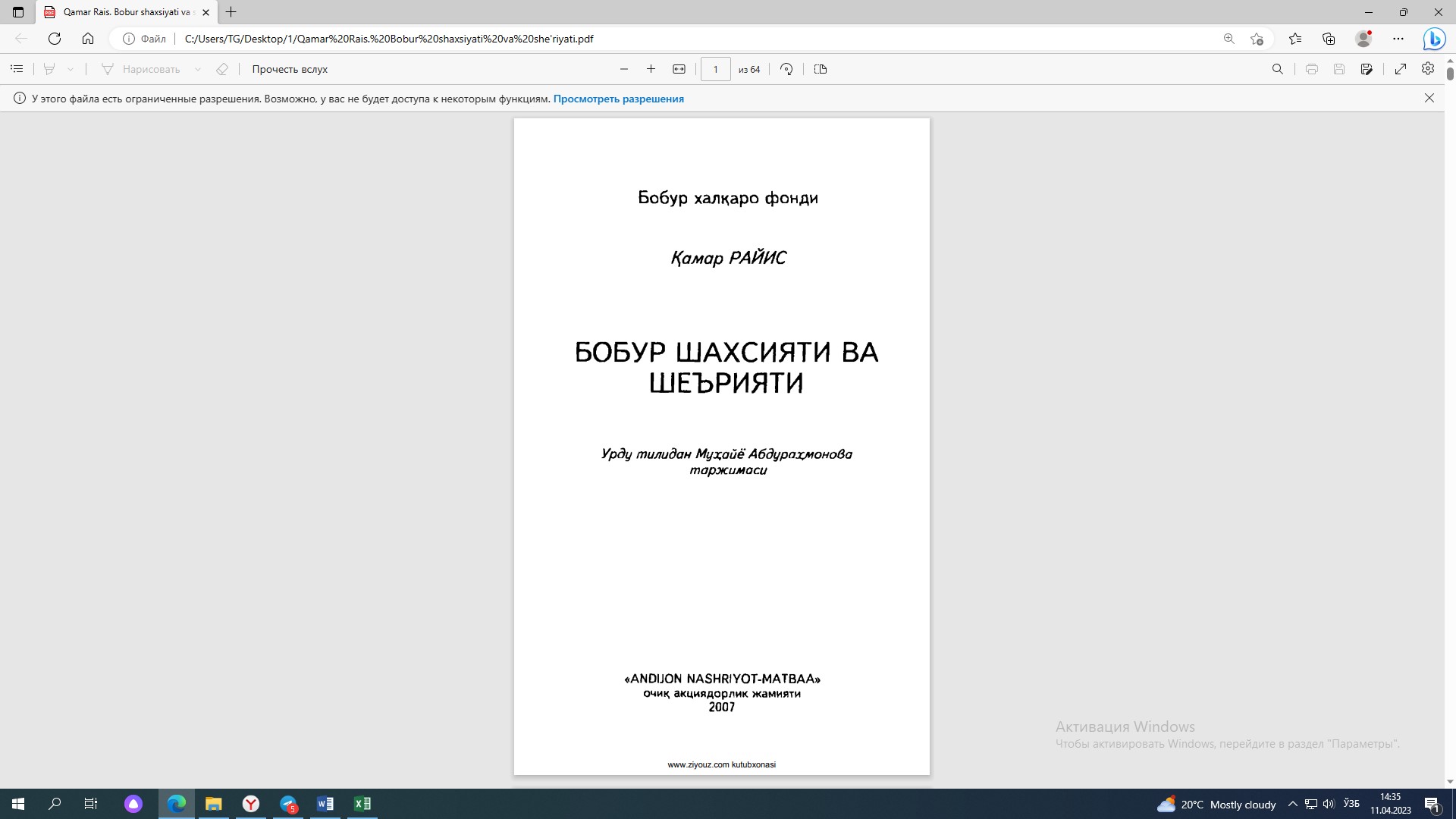The image size is (1456, 819).
Task: Open Просмотреть разрешения permissions link
Action: (x=619, y=99)
